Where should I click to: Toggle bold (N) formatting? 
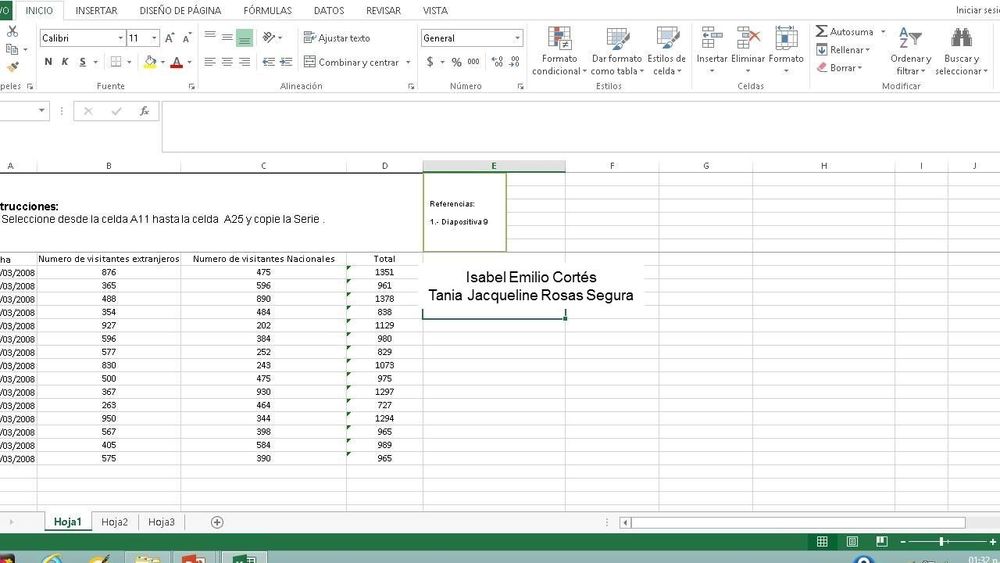coord(48,62)
